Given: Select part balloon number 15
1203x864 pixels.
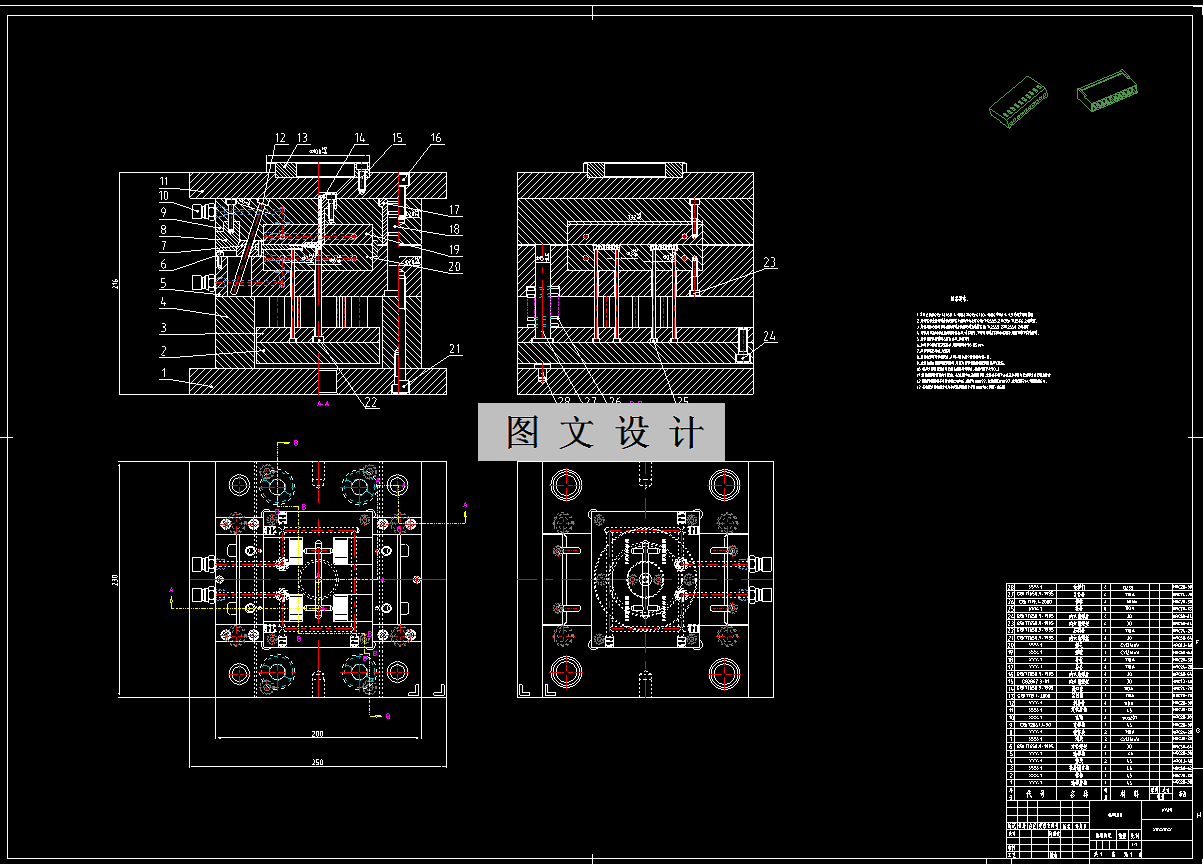Looking at the screenshot, I should (397, 137).
